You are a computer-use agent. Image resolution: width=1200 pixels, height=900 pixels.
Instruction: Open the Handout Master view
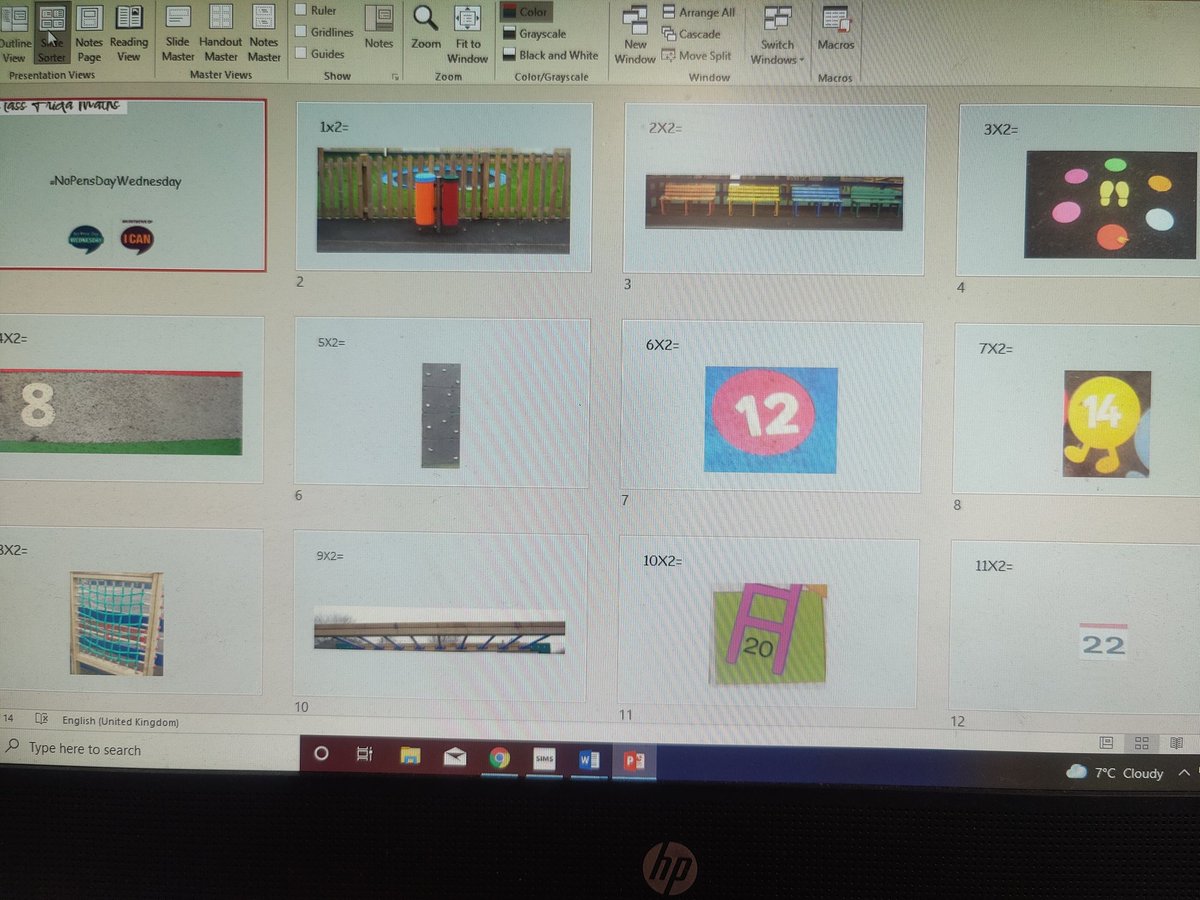(220, 33)
